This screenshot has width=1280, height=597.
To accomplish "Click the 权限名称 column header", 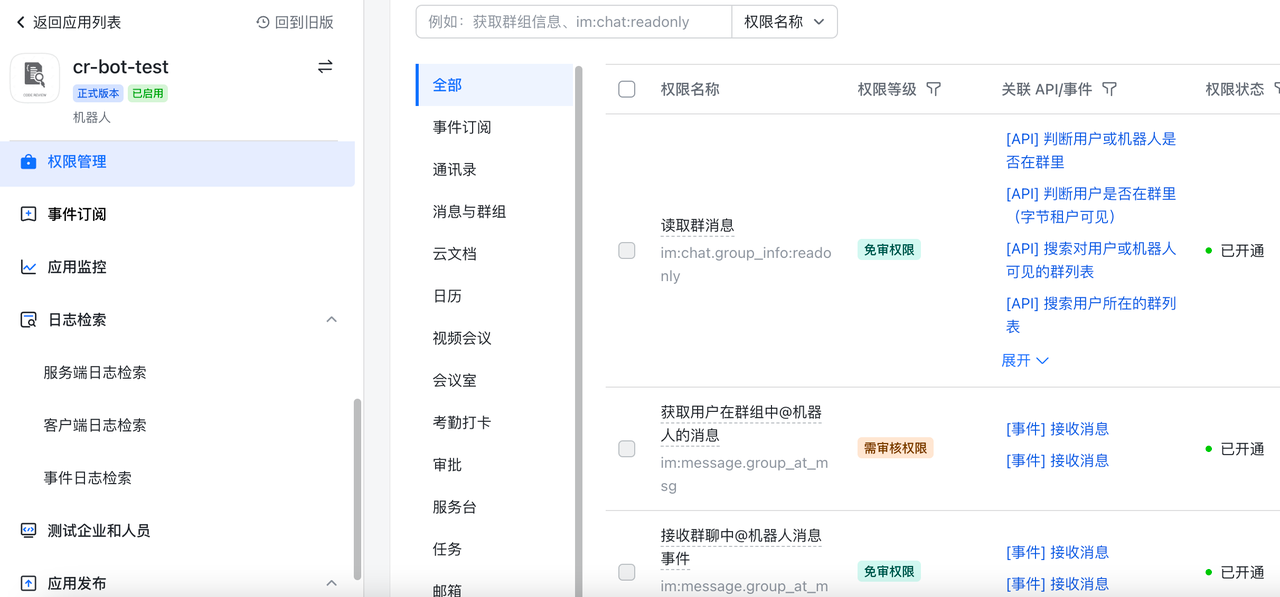I will pos(690,89).
